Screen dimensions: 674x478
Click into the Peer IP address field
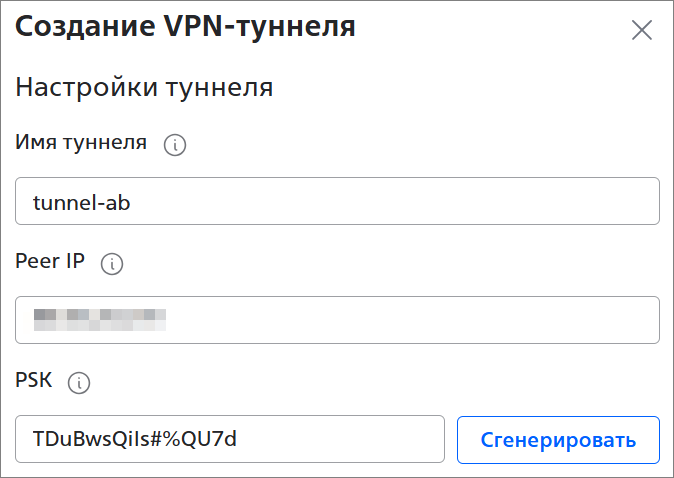337,320
